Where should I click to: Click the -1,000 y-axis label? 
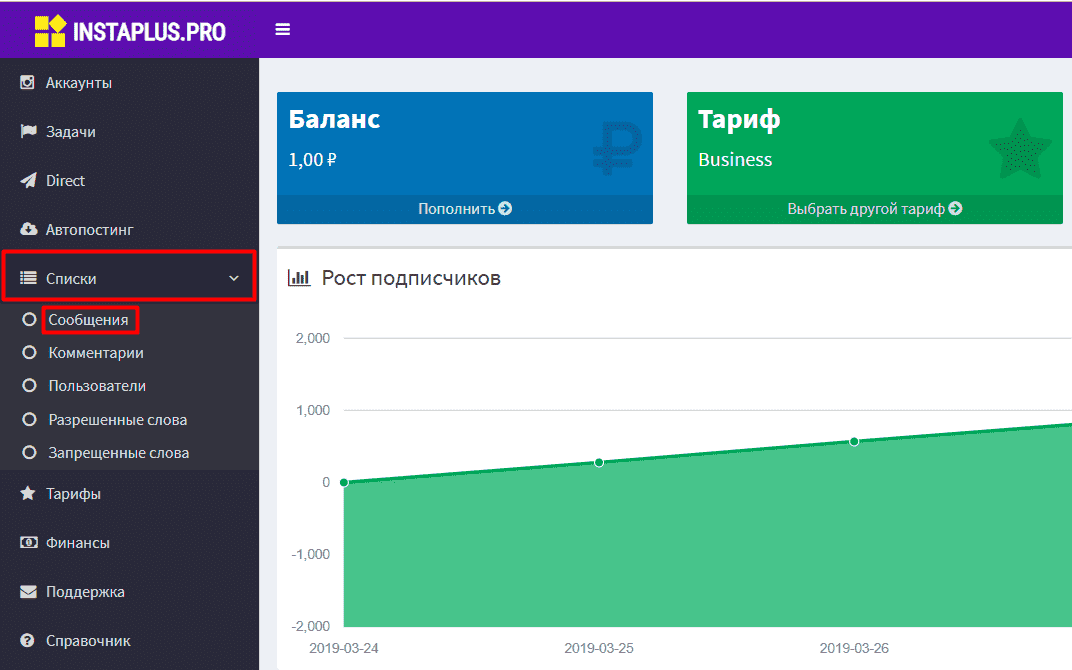[310, 554]
